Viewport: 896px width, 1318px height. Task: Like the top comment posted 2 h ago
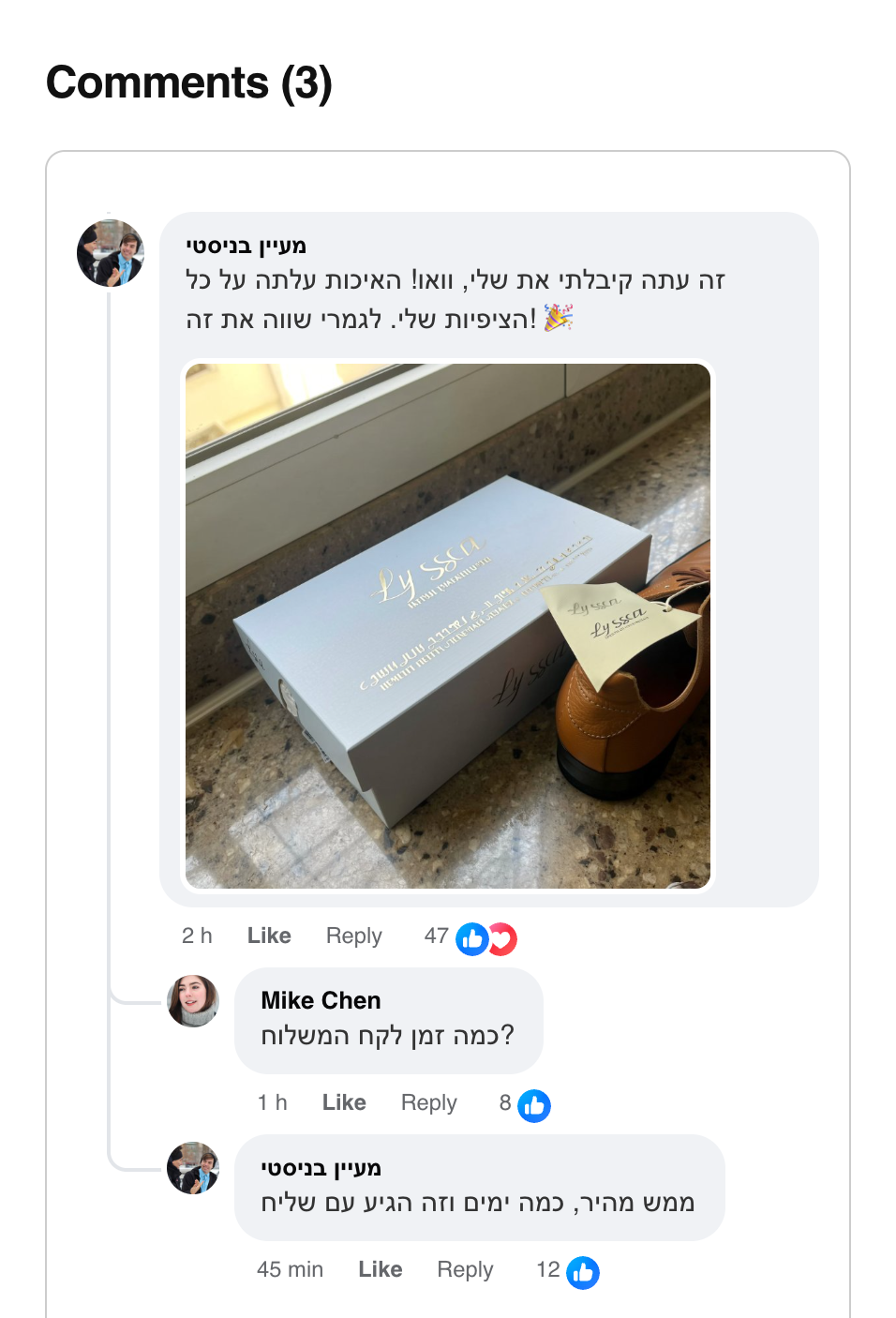pyautogui.click(x=269, y=936)
